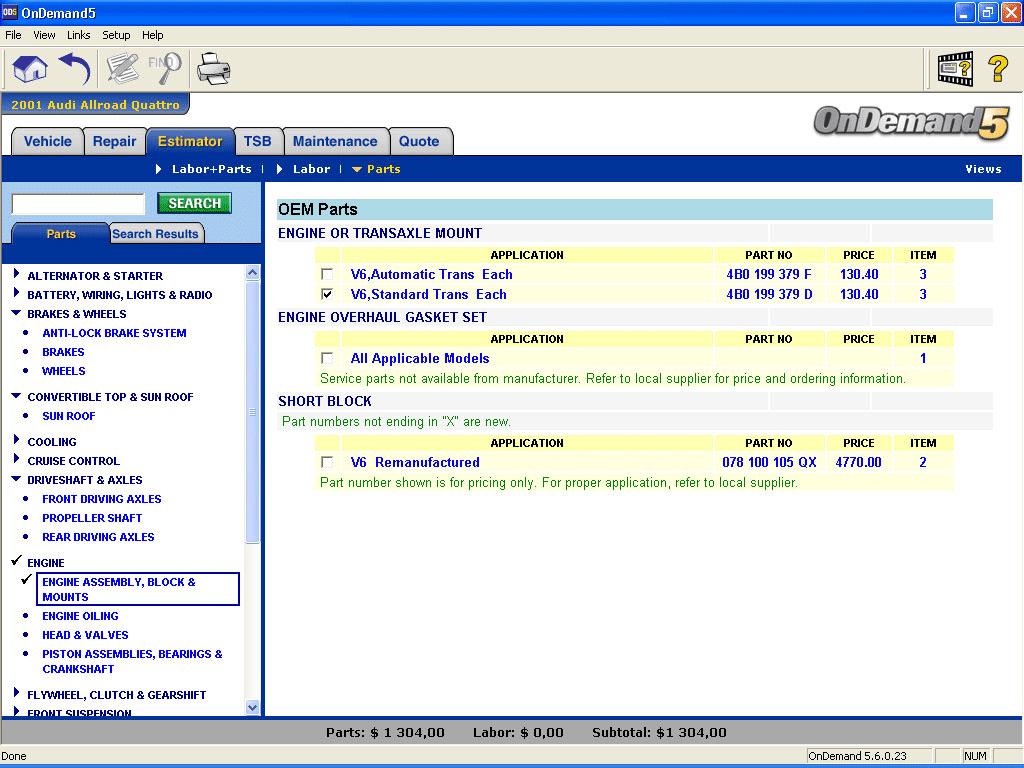Click the sidebar scroll up arrow

point(253,273)
